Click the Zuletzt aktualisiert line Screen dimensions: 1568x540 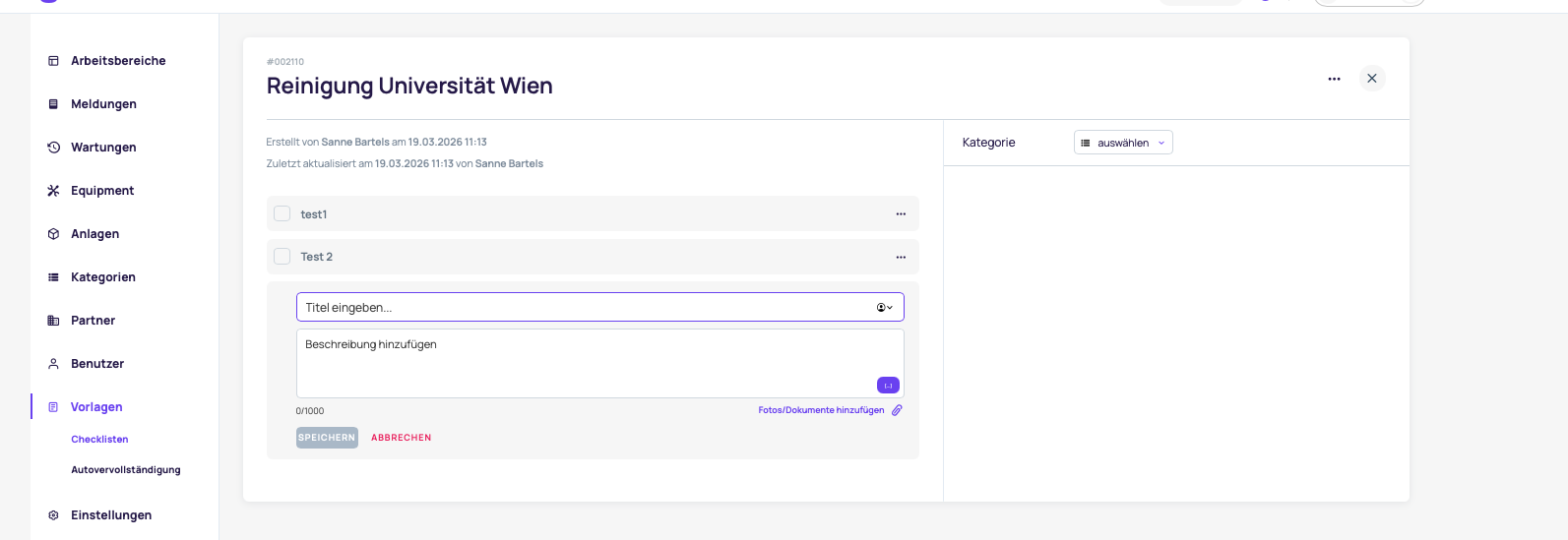405,163
